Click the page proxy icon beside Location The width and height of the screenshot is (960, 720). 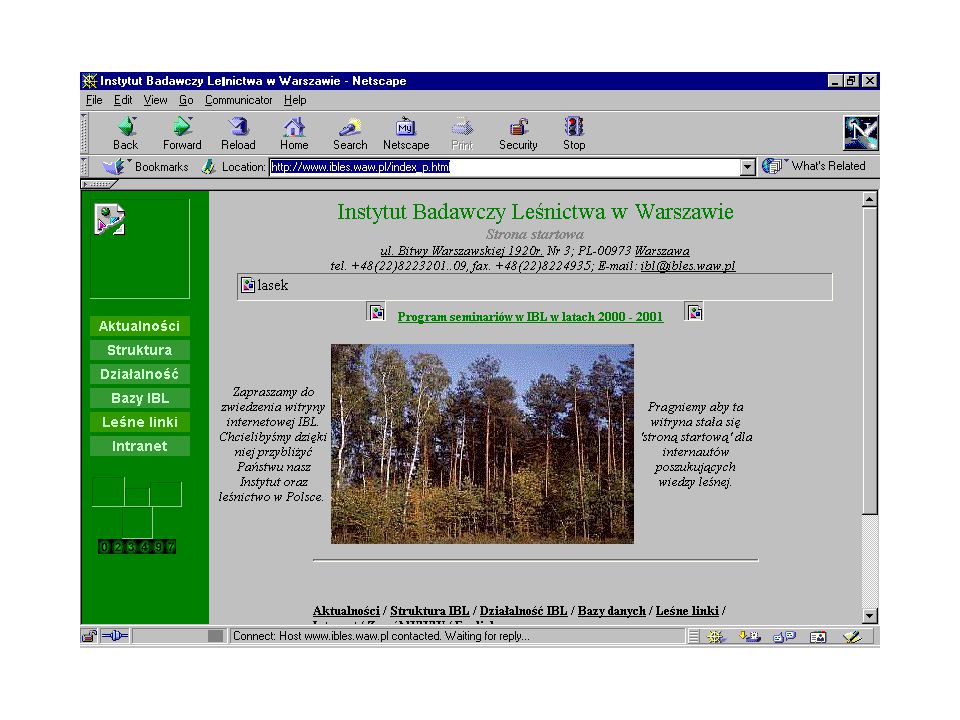209,167
